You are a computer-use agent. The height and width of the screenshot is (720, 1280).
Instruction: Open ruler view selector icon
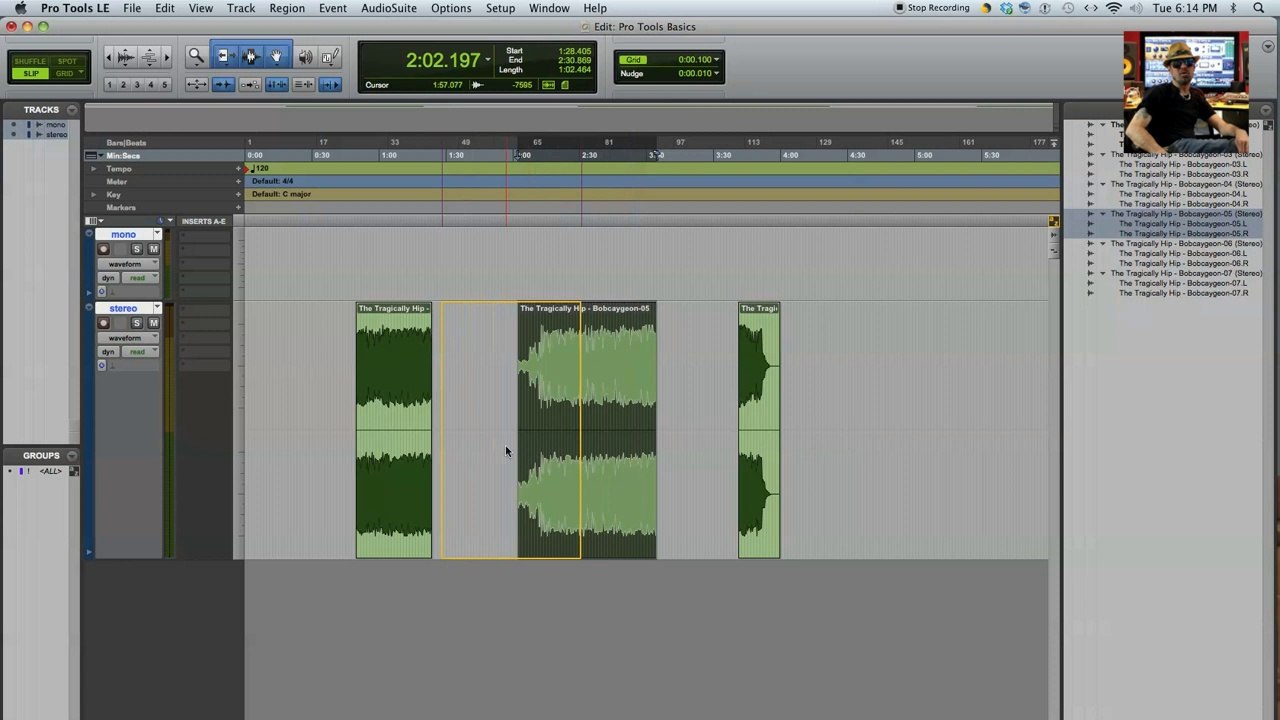pyautogui.click(x=92, y=155)
